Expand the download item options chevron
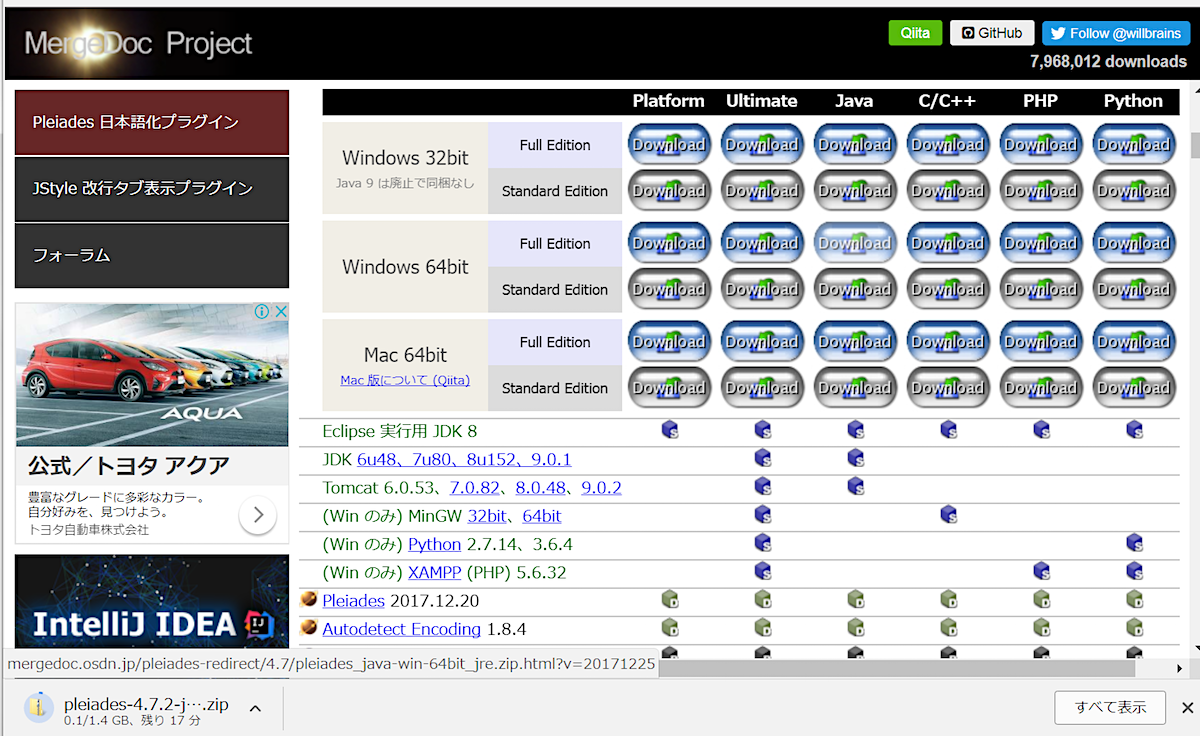 click(x=255, y=709)
